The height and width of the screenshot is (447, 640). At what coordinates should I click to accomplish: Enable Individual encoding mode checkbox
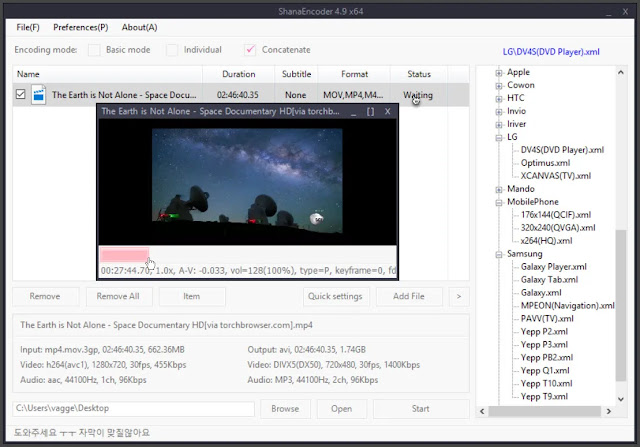point(172,50)
